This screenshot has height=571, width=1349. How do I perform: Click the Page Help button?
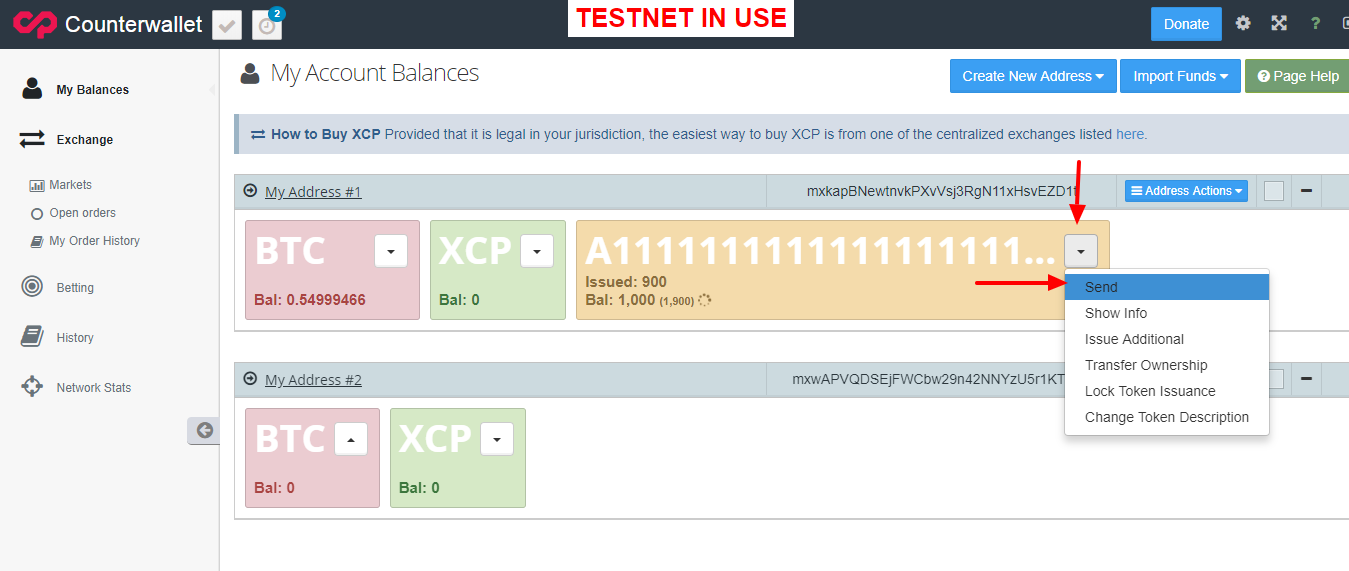click(x=1297, y=76)
